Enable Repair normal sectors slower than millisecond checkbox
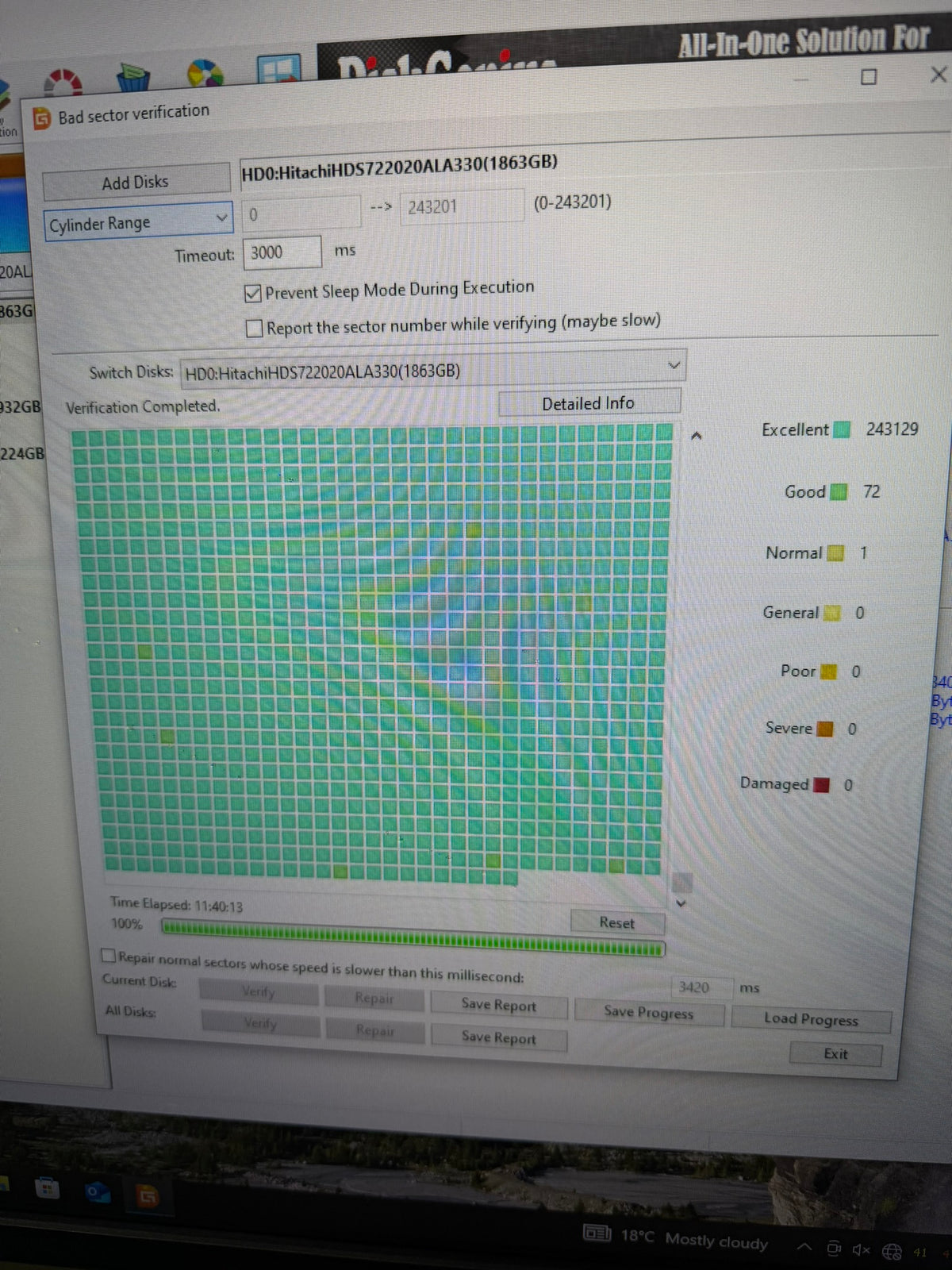The image size is (952, 1270). pyautogui.click(x=109, y=956)
